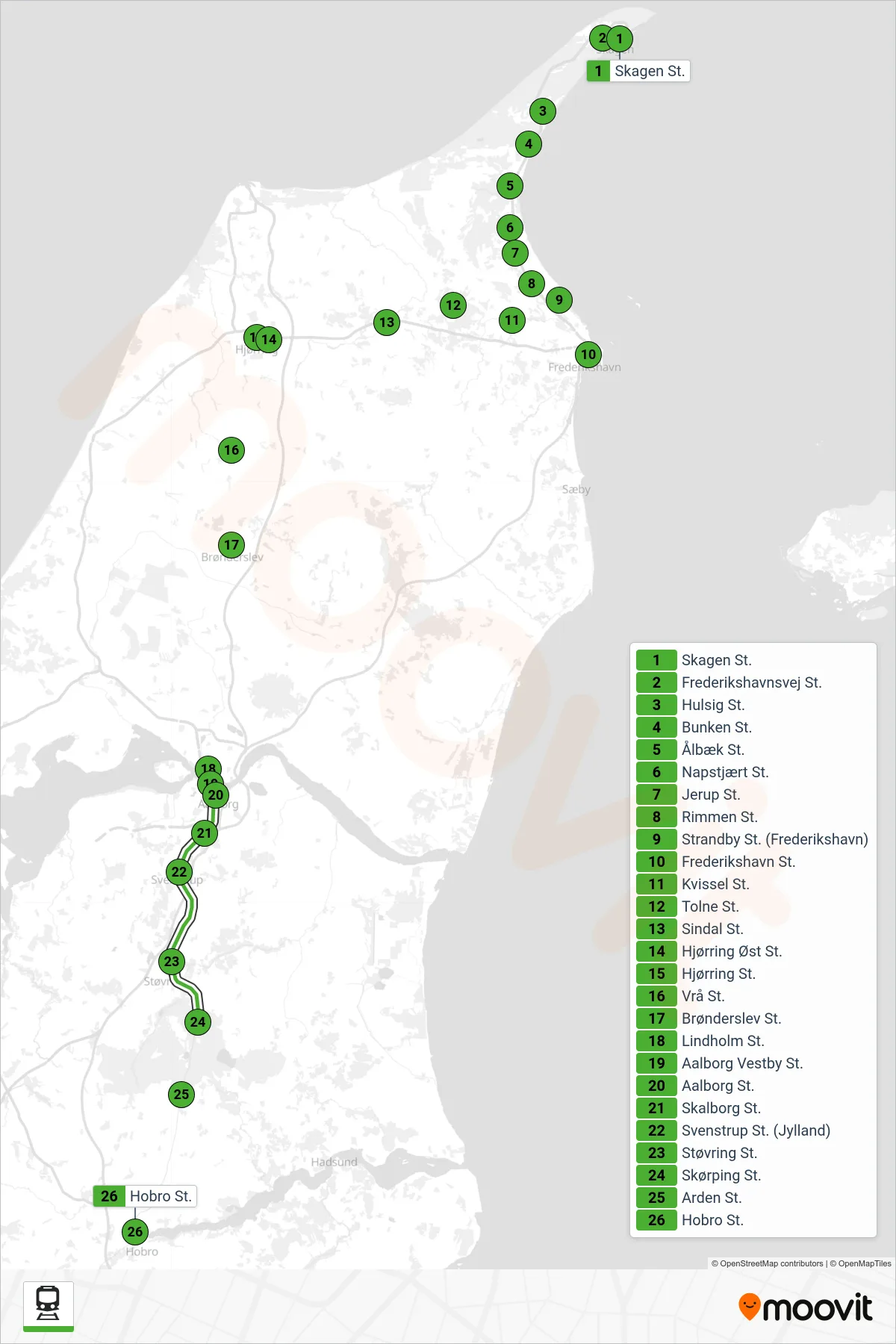Screen dimensions: 896x1344
Task: Select map stop marker 23
Action: point(172,962)
